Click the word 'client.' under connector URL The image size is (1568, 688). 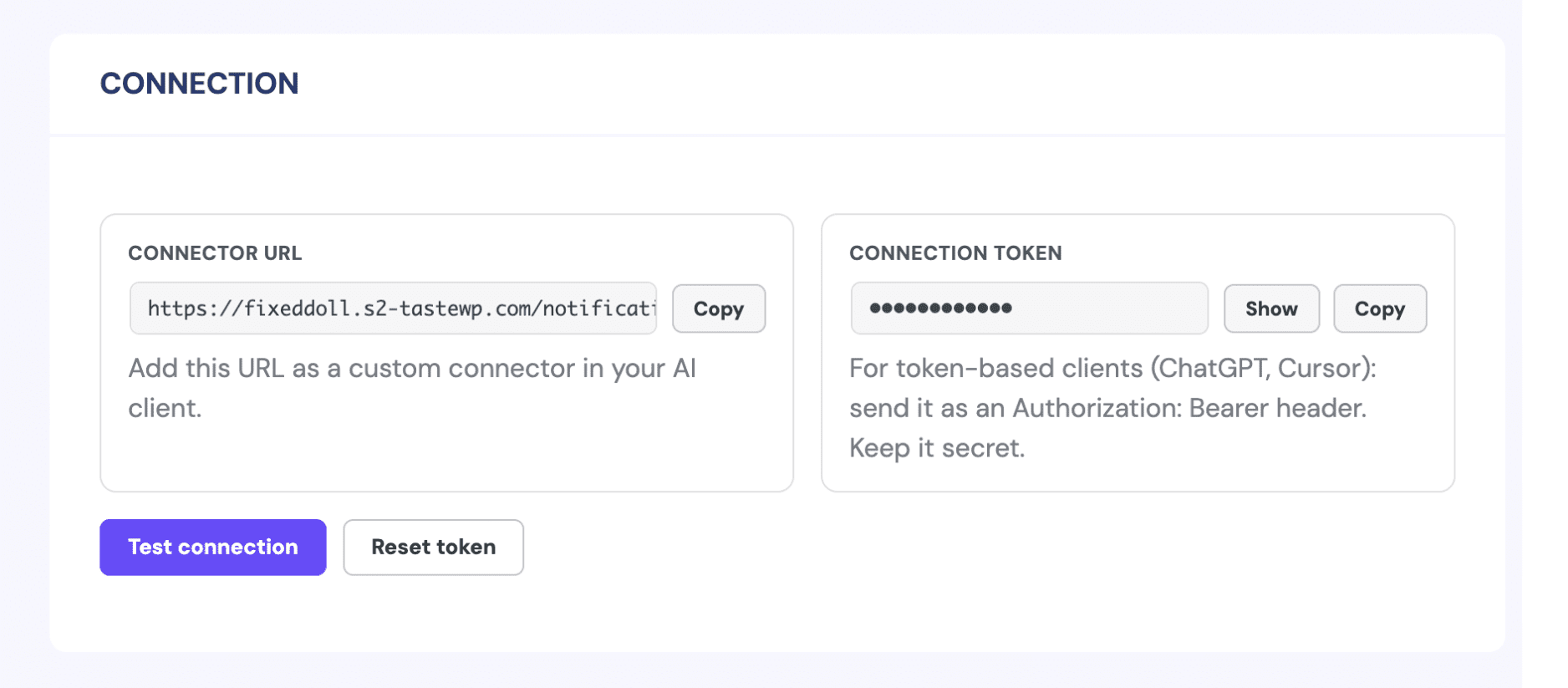[165, 408]
